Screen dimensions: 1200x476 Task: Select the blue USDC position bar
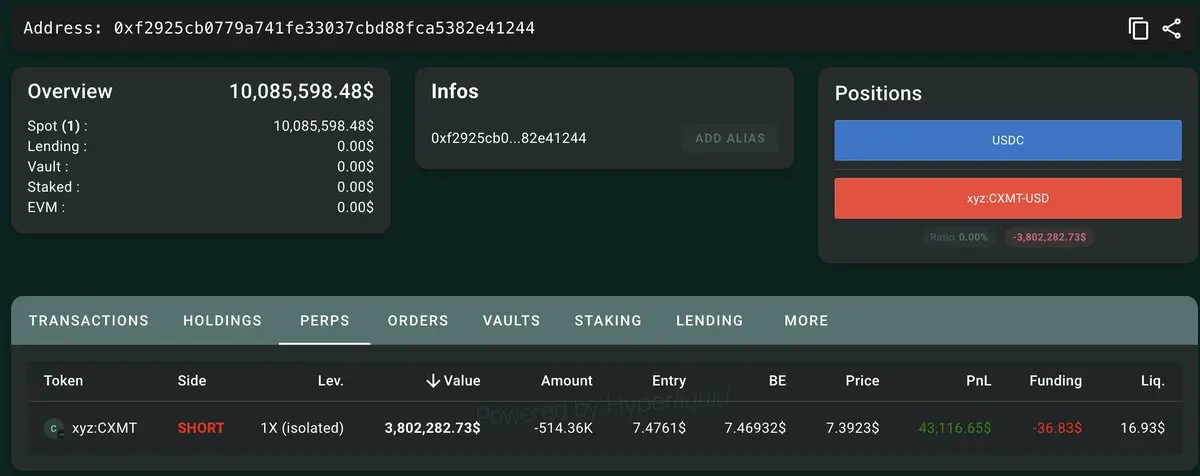click(x=1008, y=141)
